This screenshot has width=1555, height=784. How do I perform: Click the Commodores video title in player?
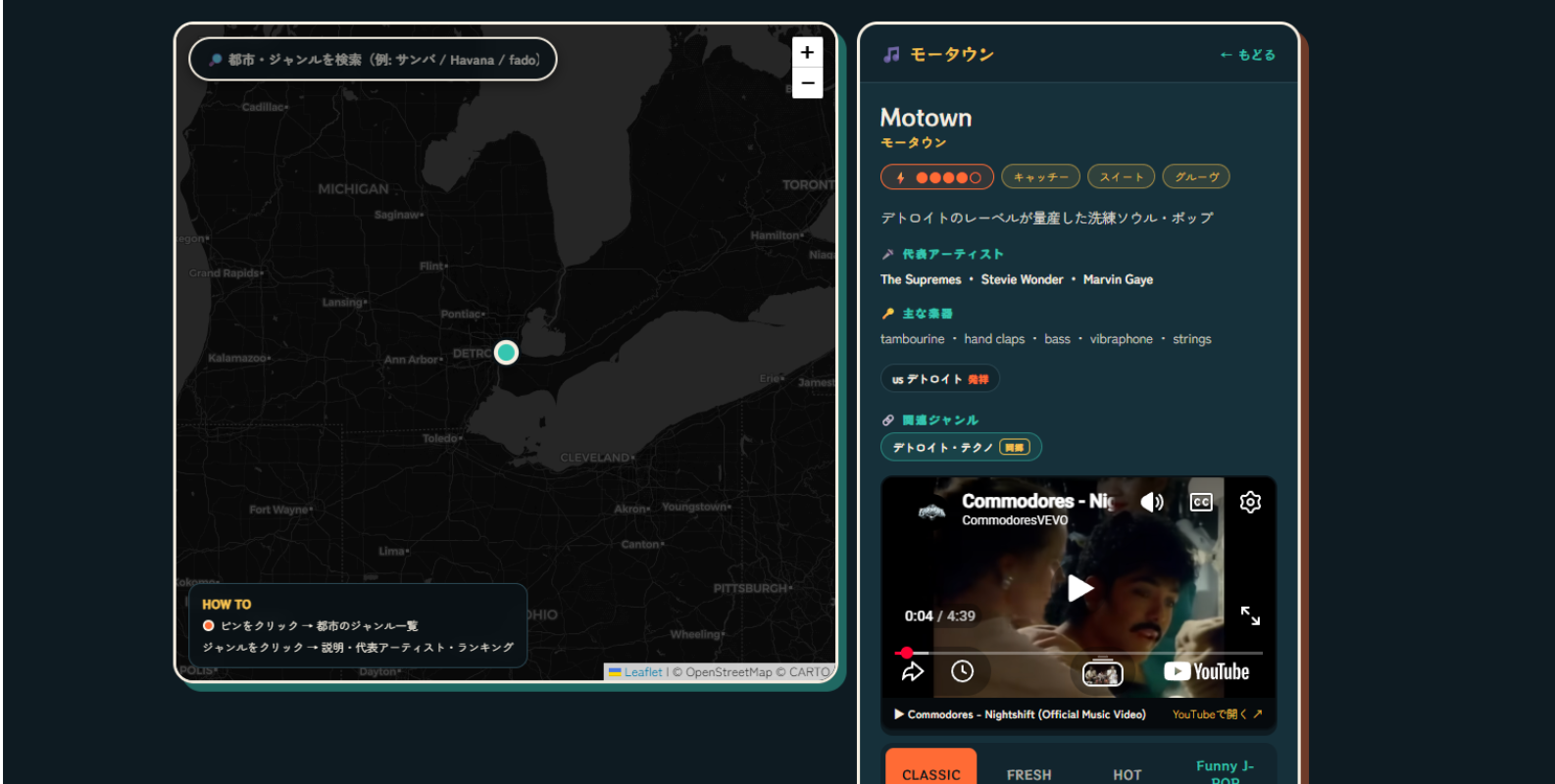pos(1037,501)
